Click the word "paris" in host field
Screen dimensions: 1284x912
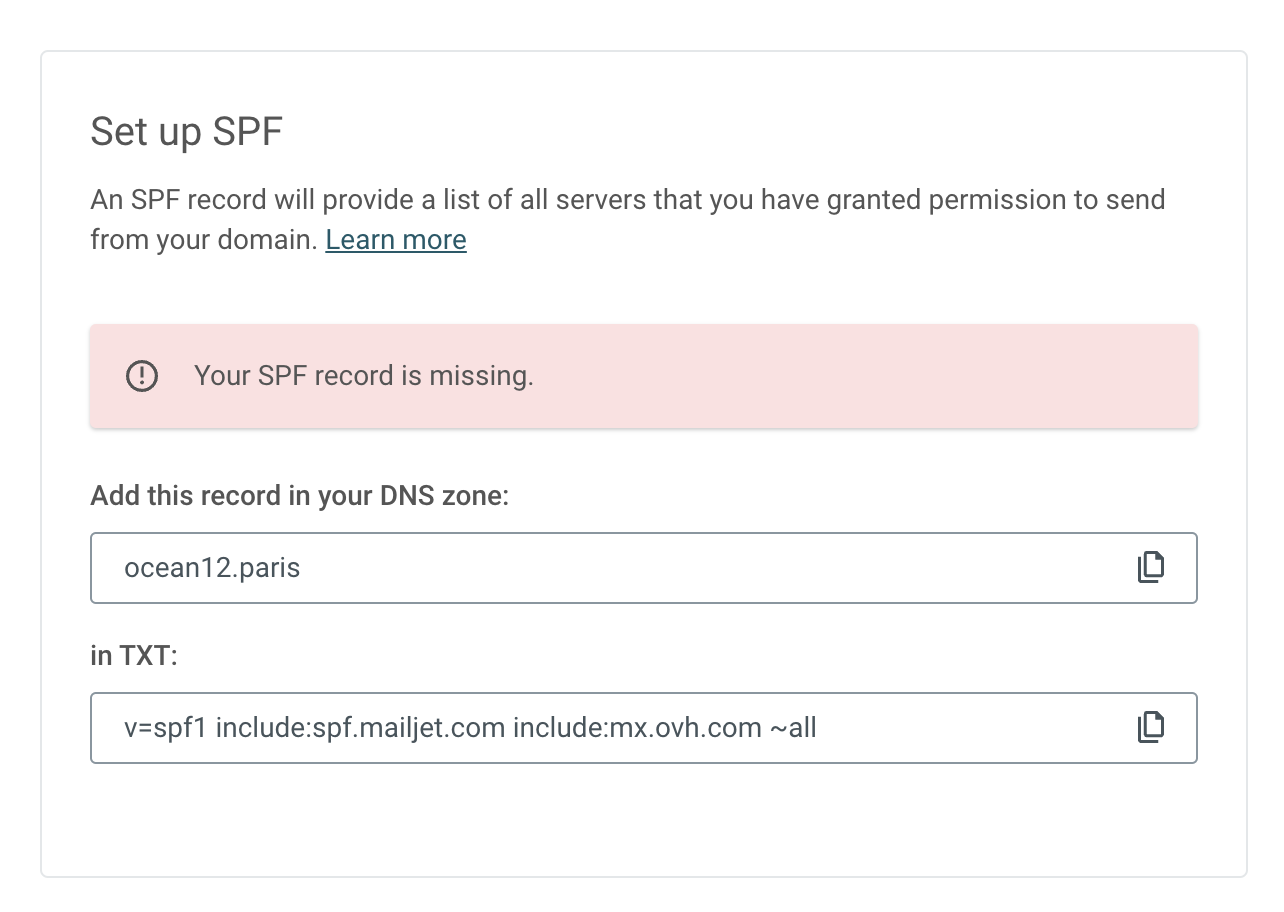(x=271, y=568)
